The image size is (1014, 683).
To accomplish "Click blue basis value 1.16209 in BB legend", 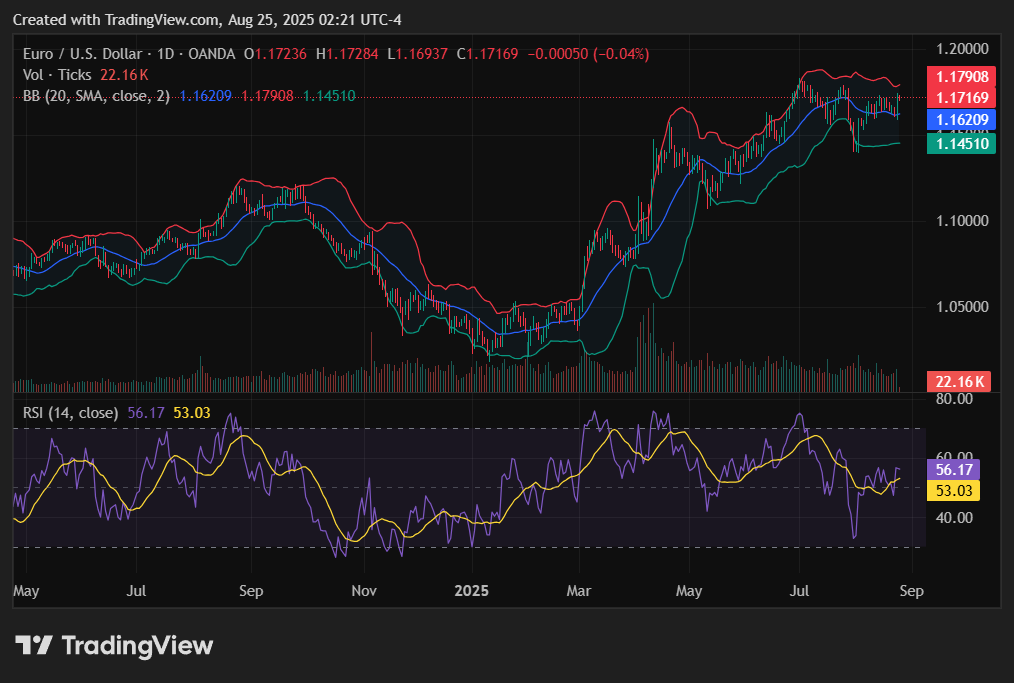I will point(206,96).
